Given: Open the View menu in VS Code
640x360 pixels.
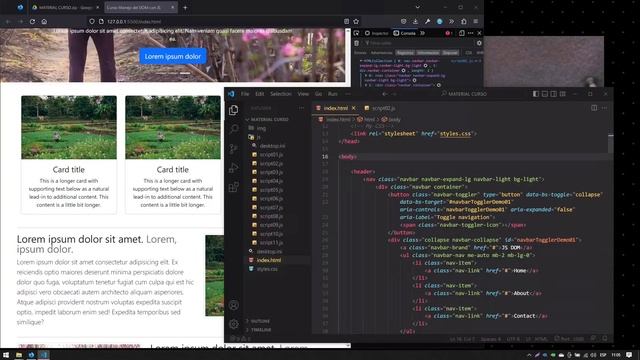Looking at the screenshot, I should 303,94.
